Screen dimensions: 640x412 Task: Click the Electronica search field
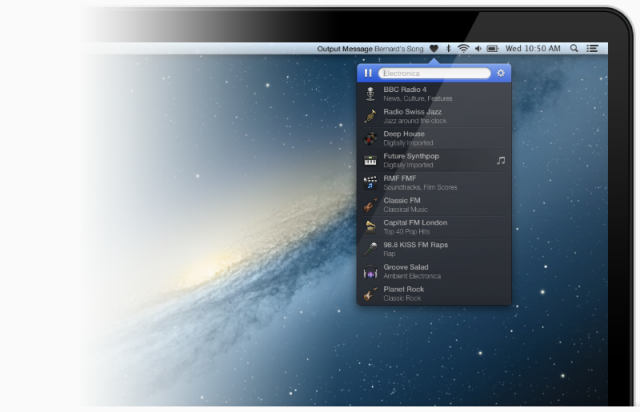coord(434,73)
